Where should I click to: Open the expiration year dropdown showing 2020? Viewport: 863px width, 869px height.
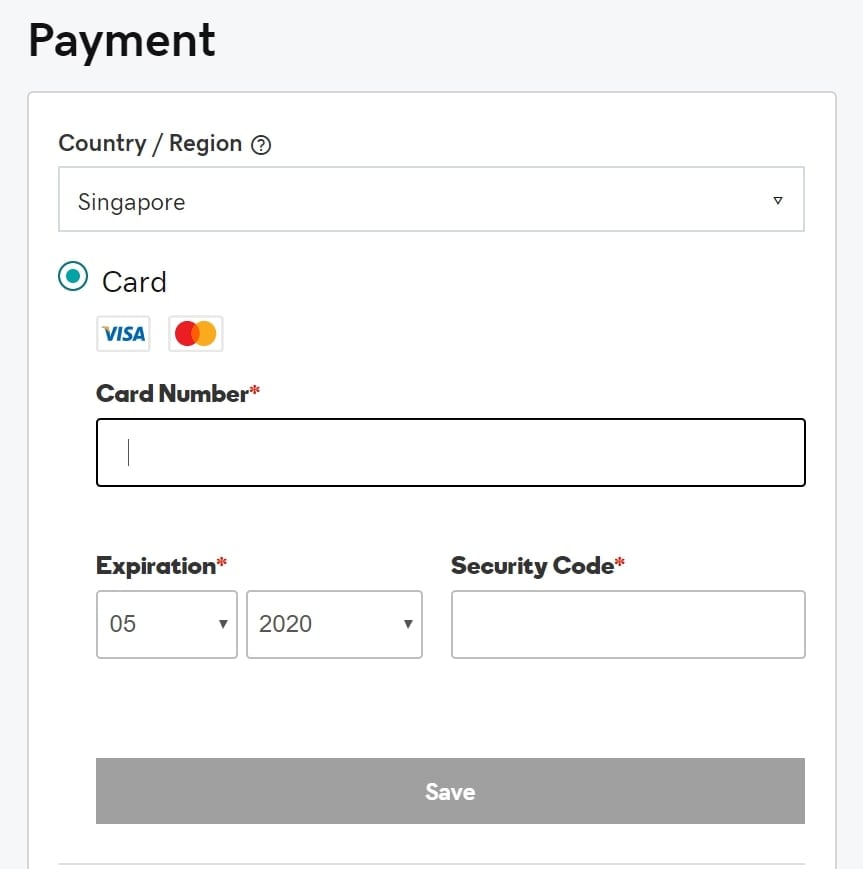coord(334,625)
